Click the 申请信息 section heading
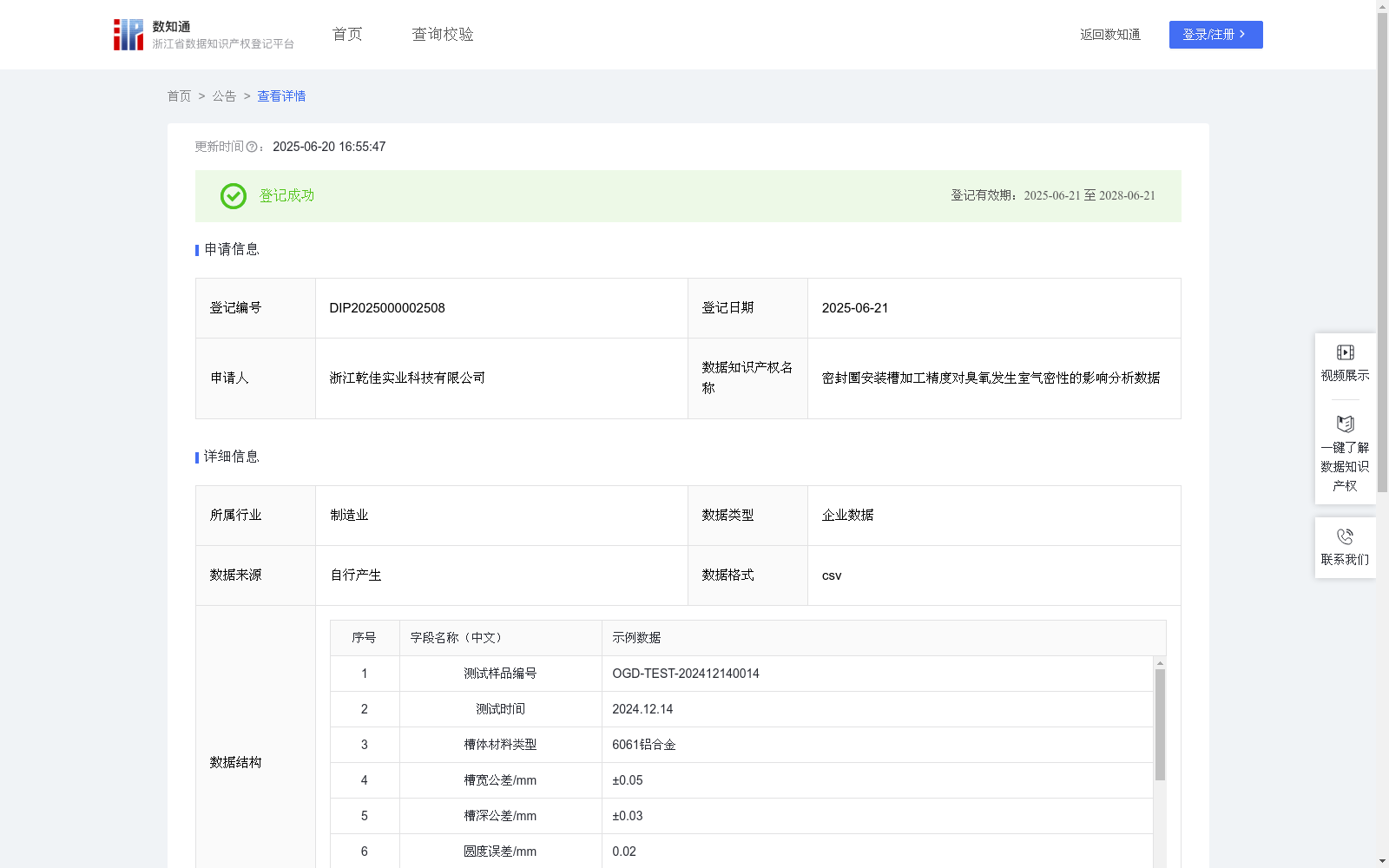 pos(232,250)
